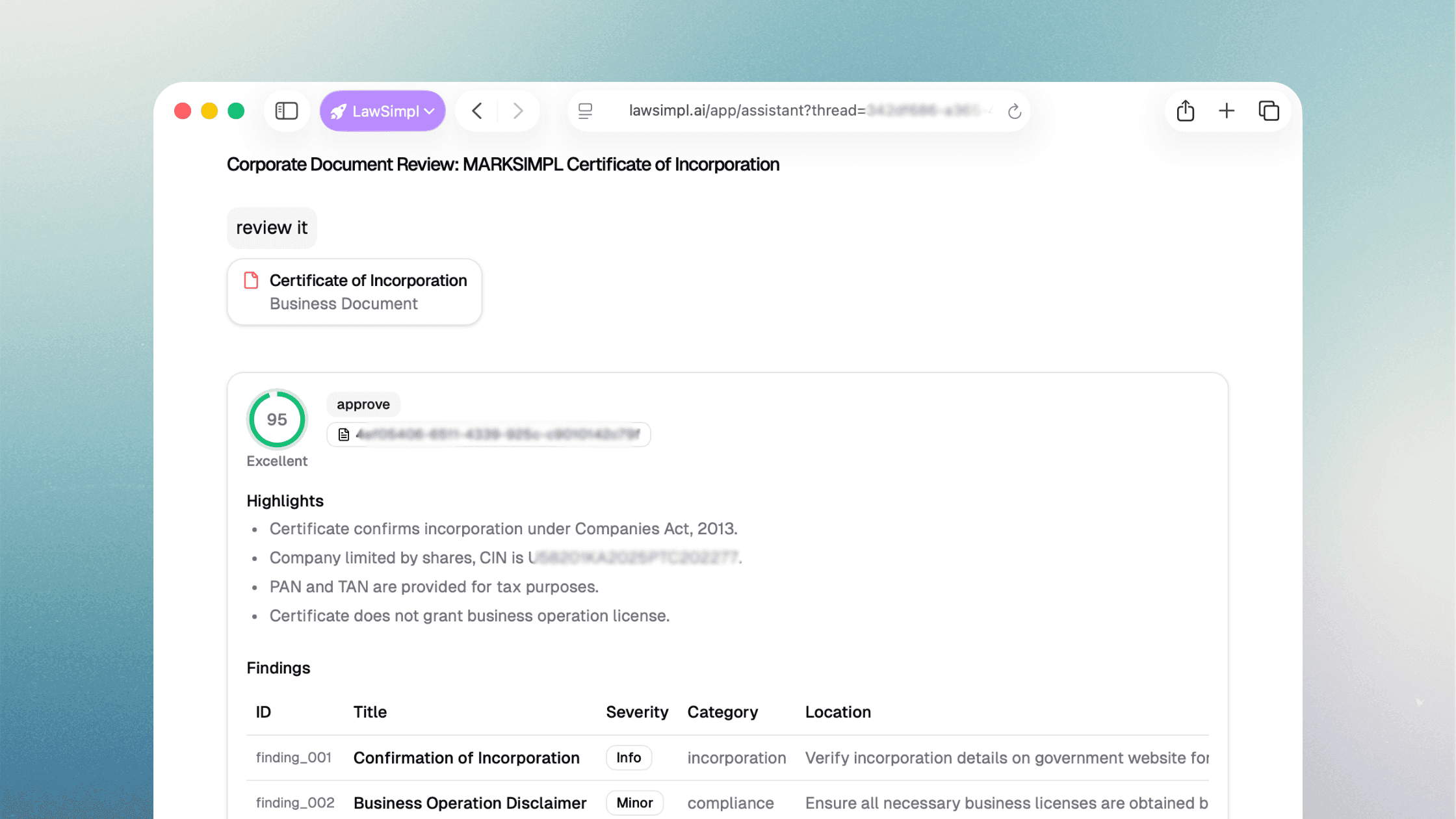Click the reader view icon in the address bar

pyautogui.click(x=584, y=110)
